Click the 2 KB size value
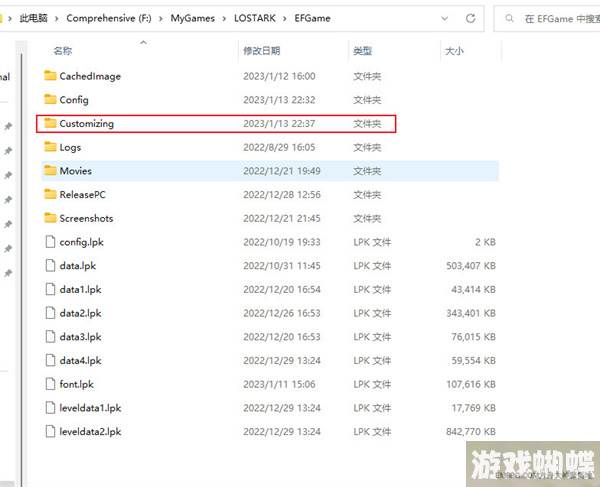The width and height of the screenshot is (600, 487). pyautogui.click(x=485, y=242)
